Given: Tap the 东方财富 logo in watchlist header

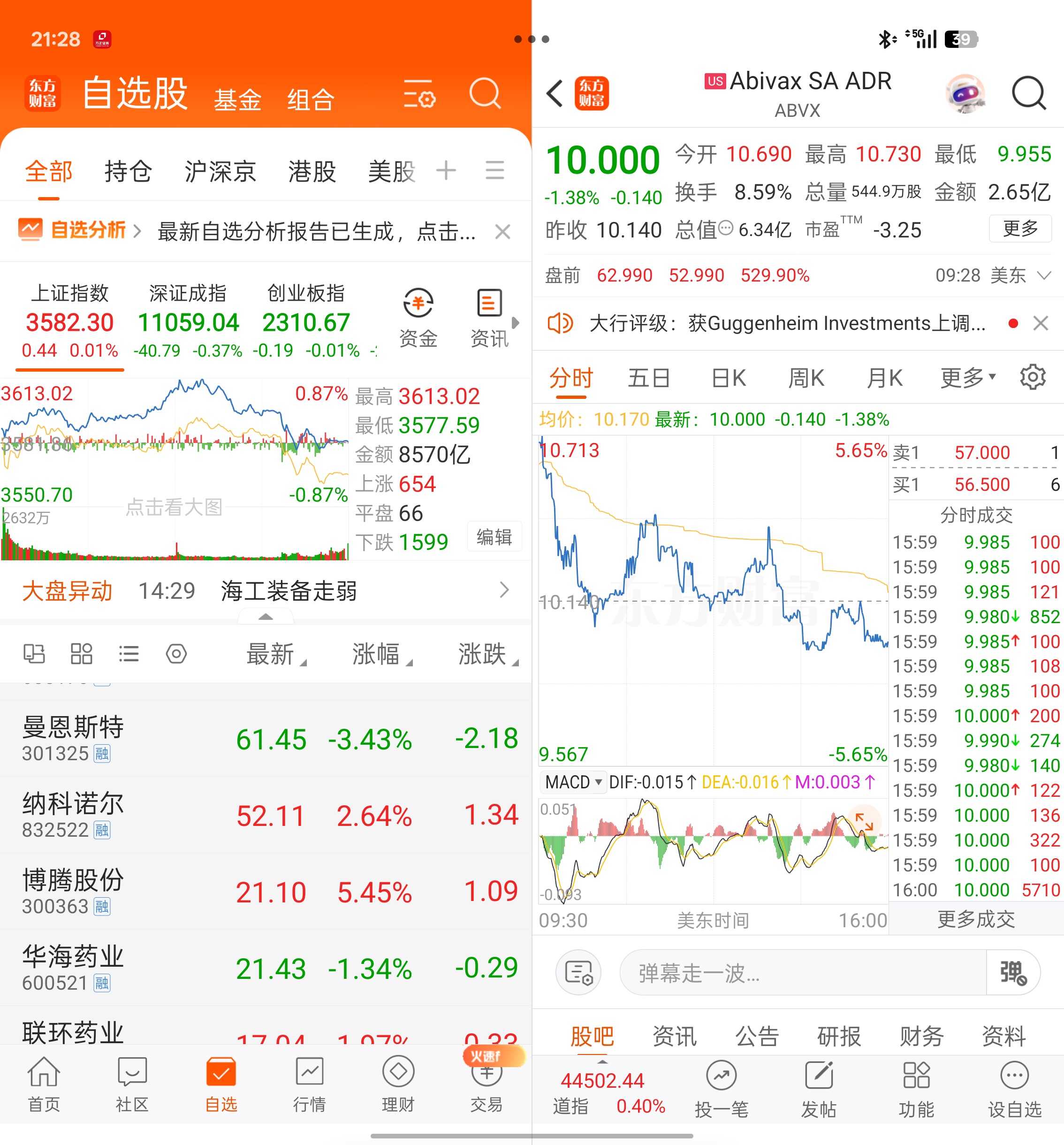Looking at the screenshot, I should (43, 93).
